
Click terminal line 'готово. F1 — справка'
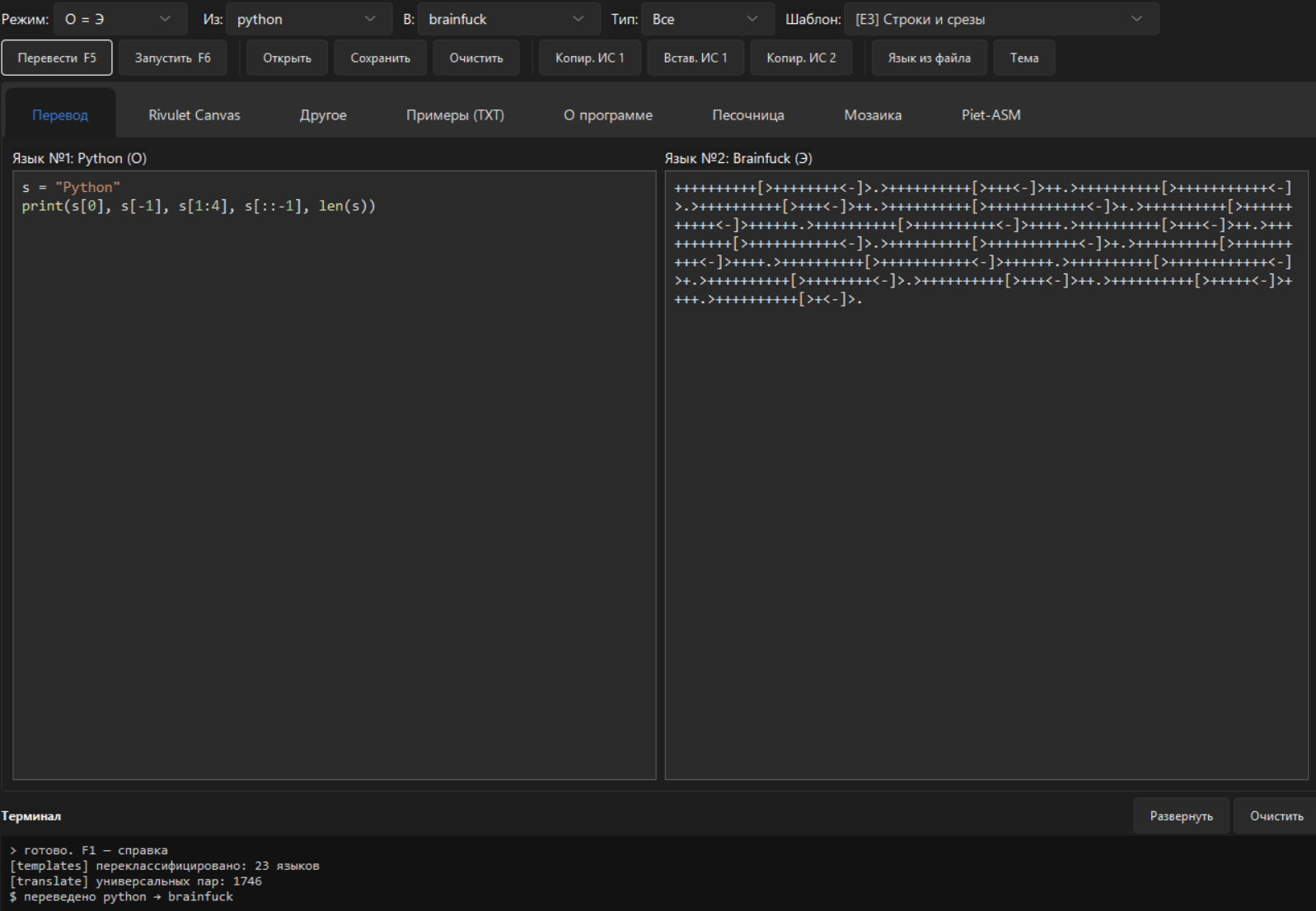tap(89, 850)
